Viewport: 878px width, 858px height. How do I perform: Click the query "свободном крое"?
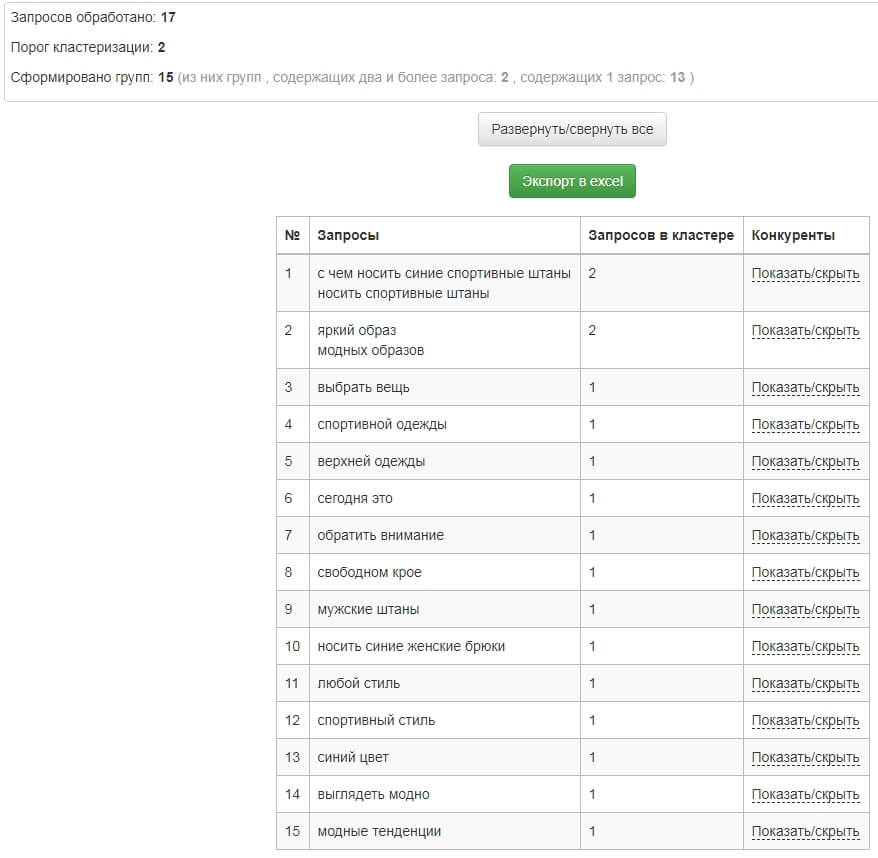pyautogui.click(x=369, y=572)
